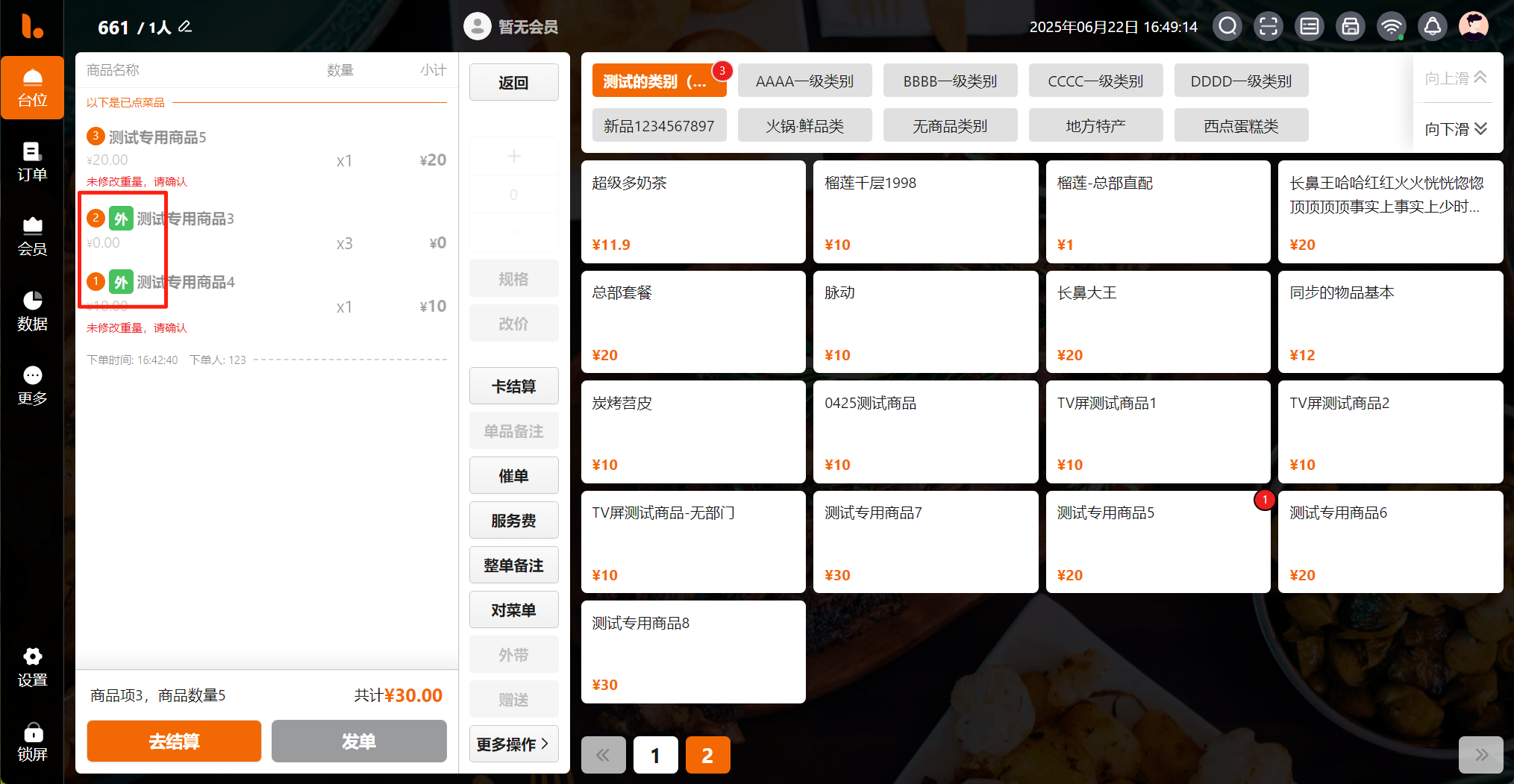
Task: Click 暂无会员 member label
Action: [x=528, y=27]
